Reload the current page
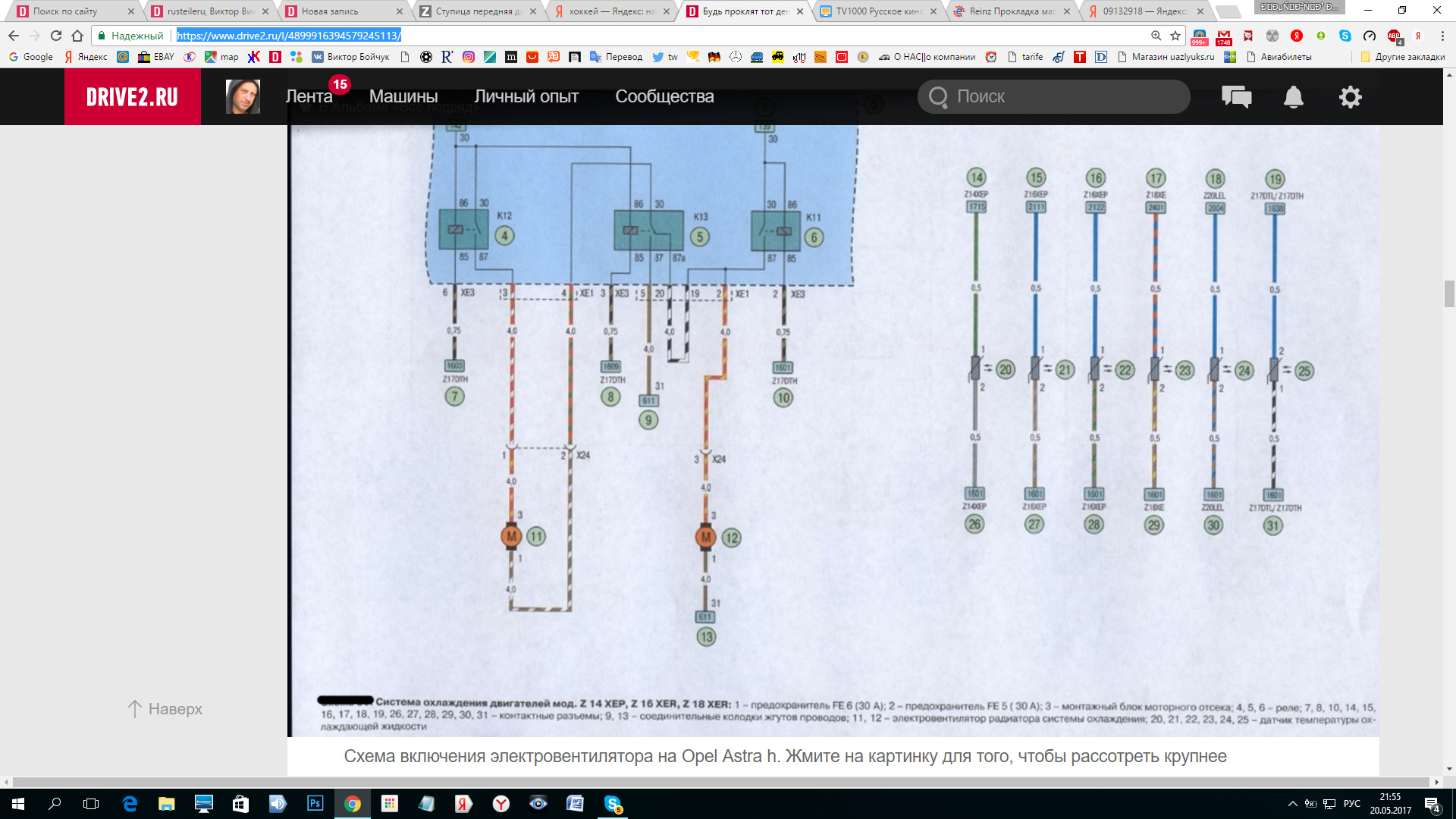The height and width of the screenshot is (819, 1456). [x=56, y=36]
